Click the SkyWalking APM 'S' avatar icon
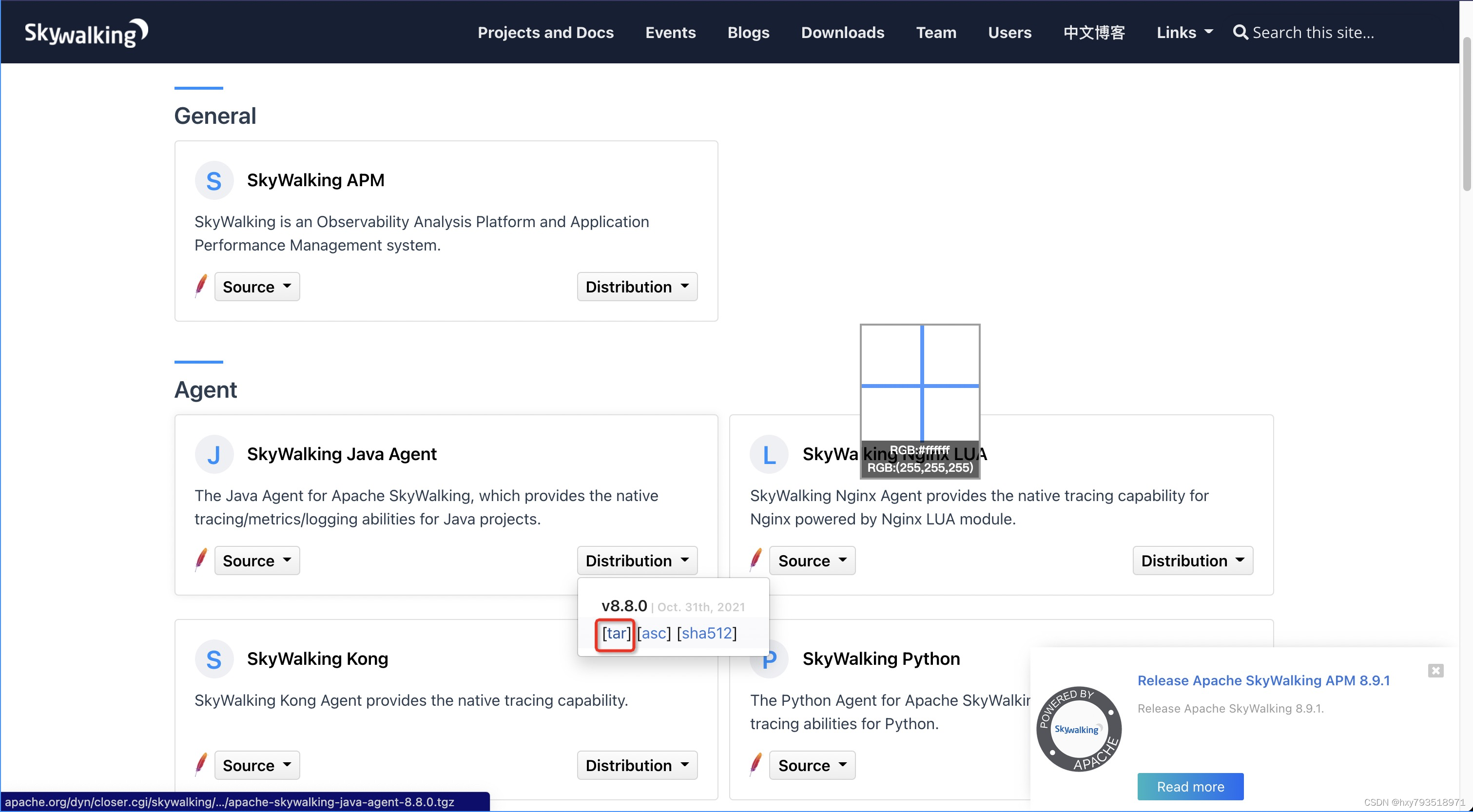Image resolution: width=1473 pixels, height=812 pixels. (x=214, y=181)
